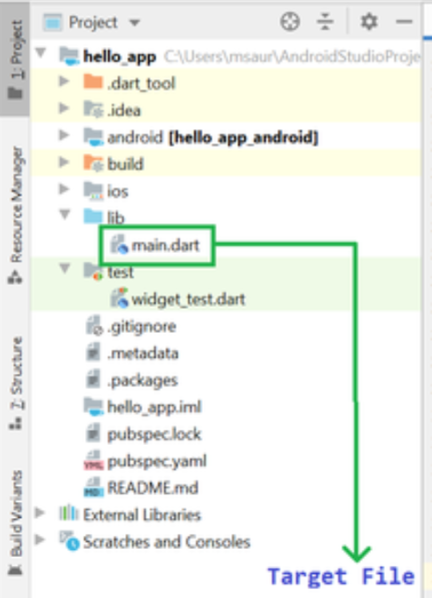Collapse the hello_app root node arrow
Viewport: 432px width, 598px height.
41,52
